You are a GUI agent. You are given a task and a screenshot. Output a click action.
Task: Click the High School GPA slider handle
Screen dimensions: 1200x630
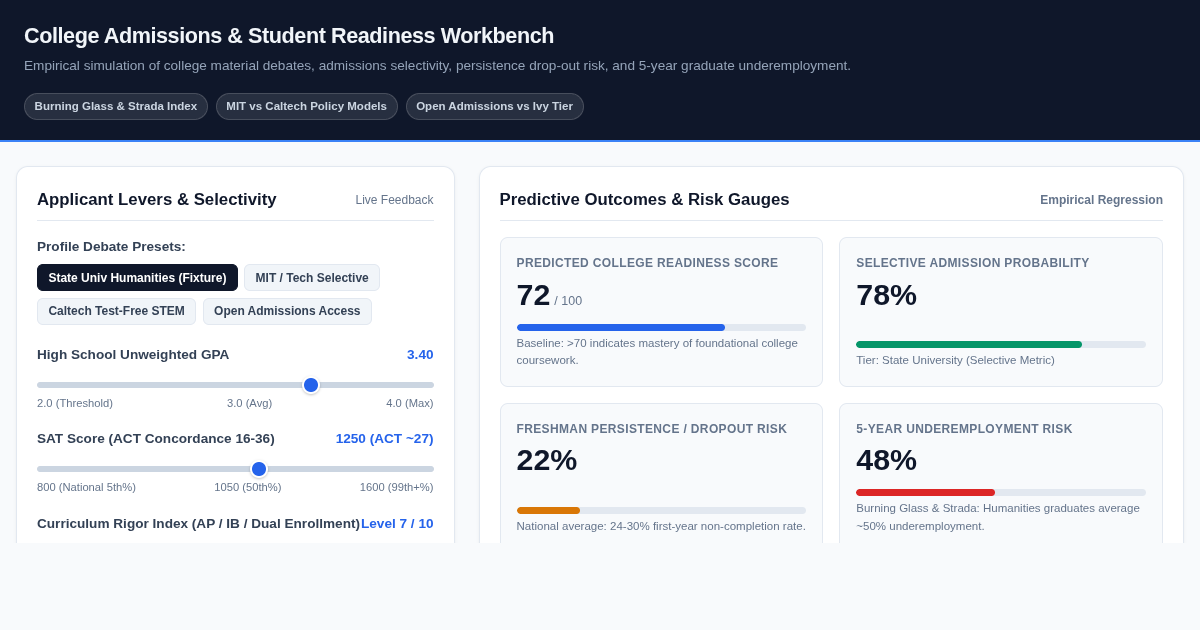pos(311,385)
